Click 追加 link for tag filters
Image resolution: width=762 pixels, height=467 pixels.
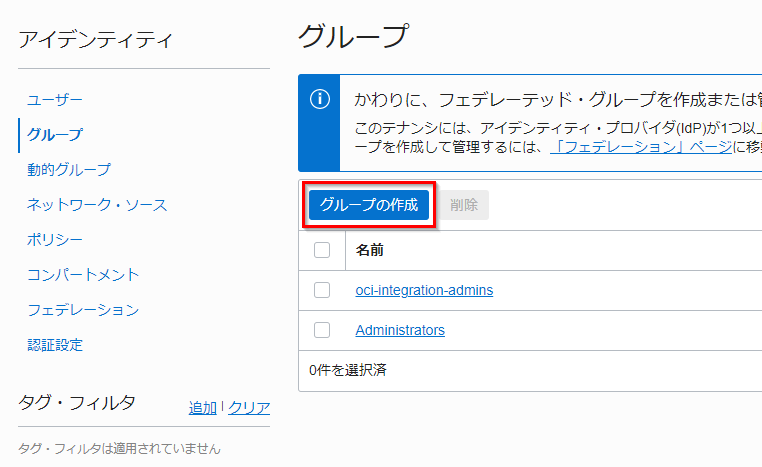(x=203, y=407)
